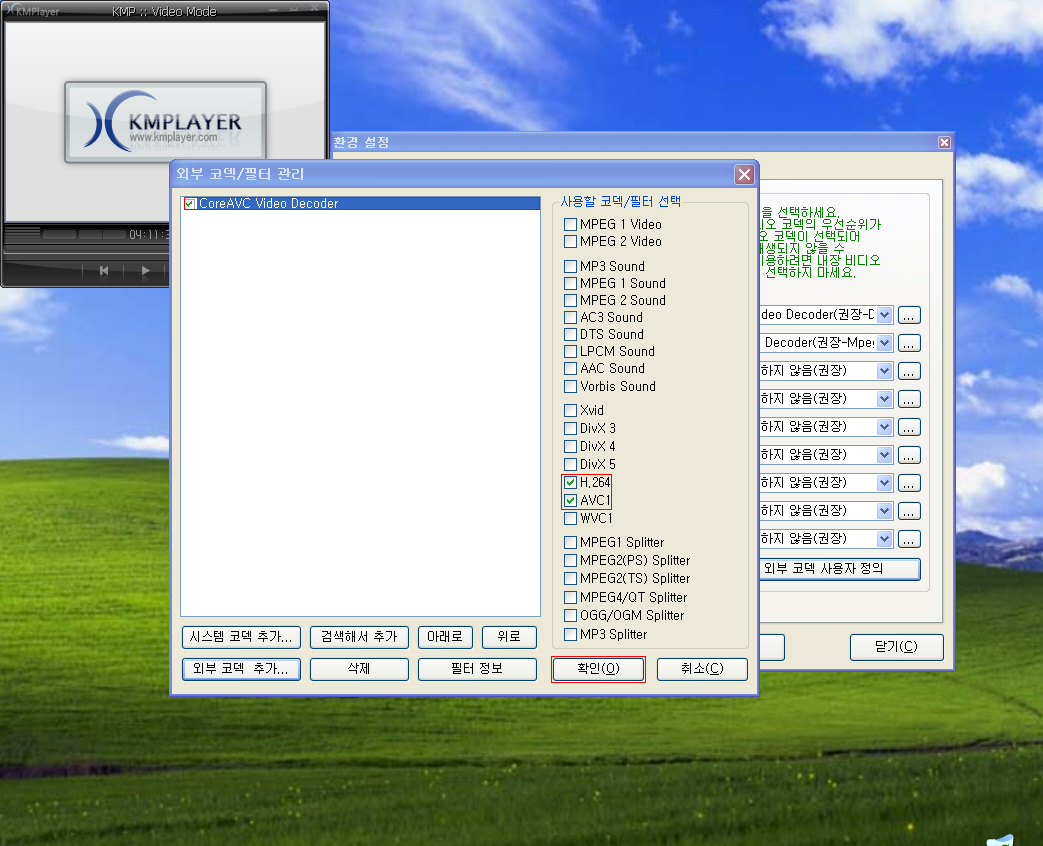Tick the DivX 4 checkbox
The width and height of the screenshot is (1043, 846).
pyautogui.click(x=570, y=446)
